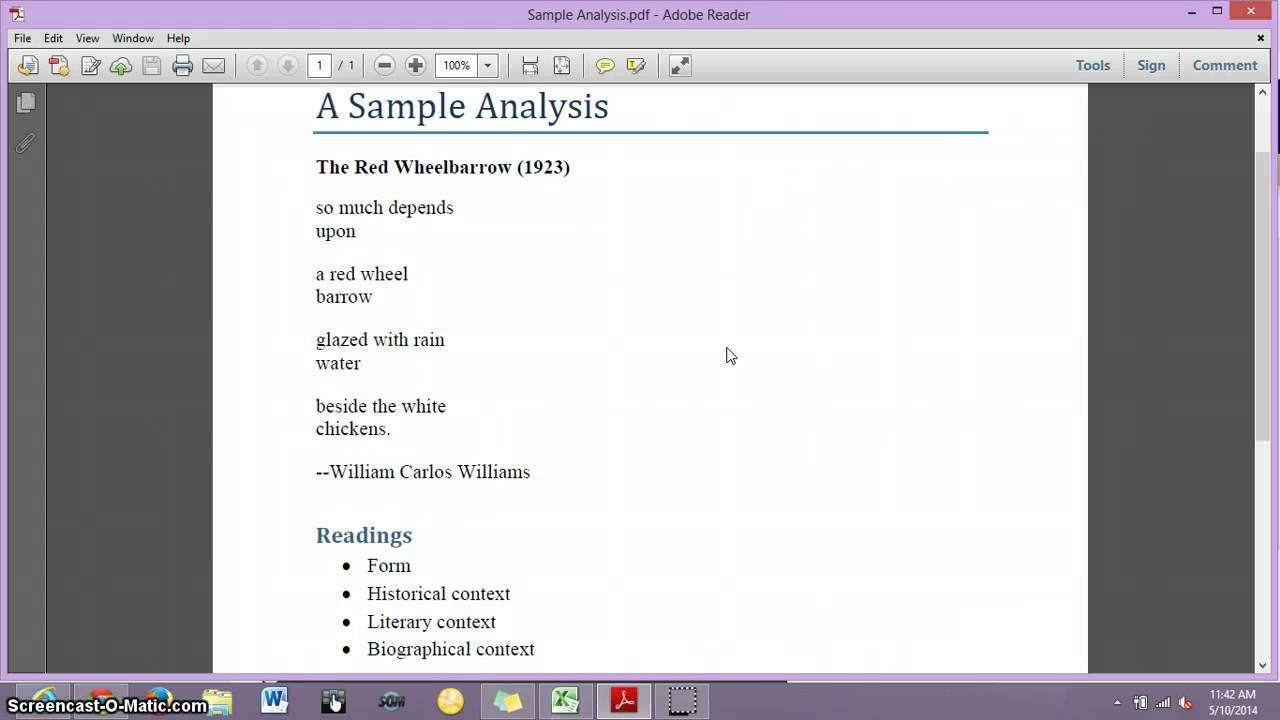Click the line 'glazed with rain'

coord(380,340)
